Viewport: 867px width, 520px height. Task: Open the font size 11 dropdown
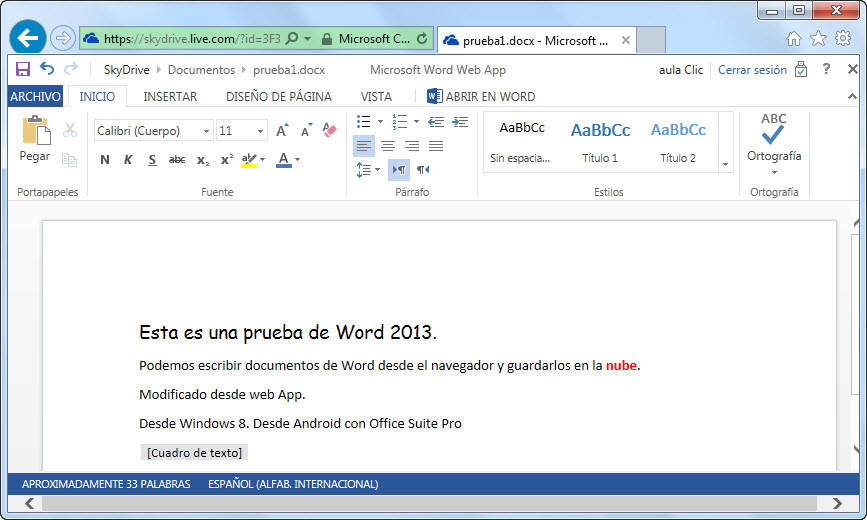pos(241,131)
